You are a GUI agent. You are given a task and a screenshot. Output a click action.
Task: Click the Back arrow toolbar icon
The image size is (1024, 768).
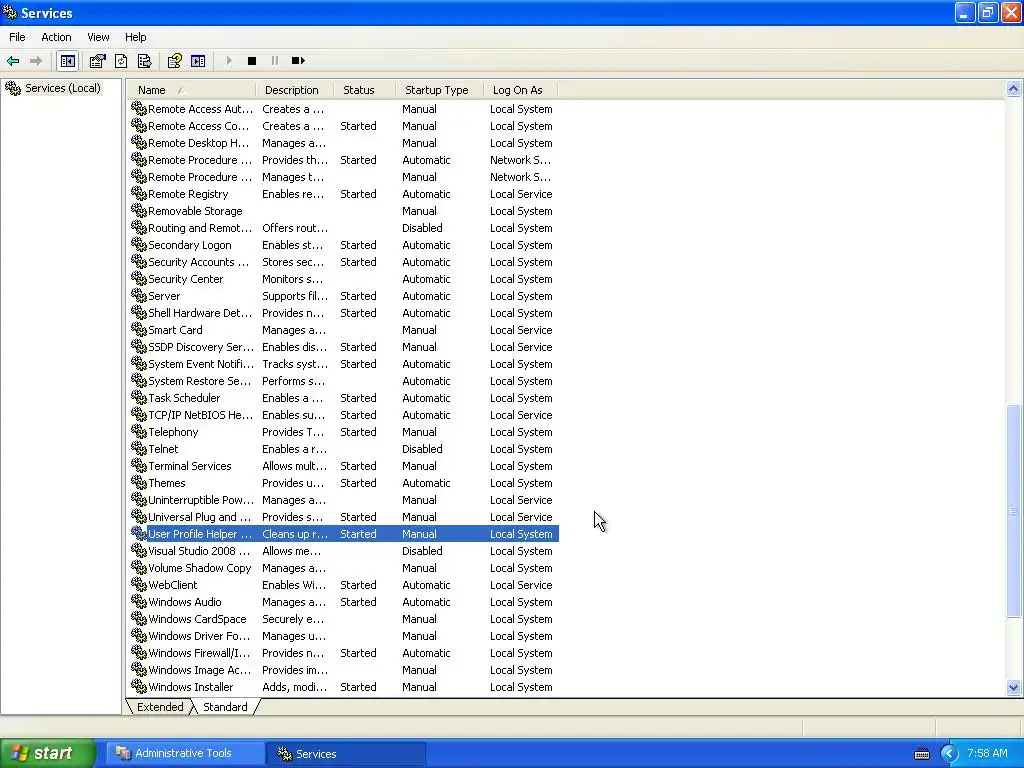(x=13, y=61)
